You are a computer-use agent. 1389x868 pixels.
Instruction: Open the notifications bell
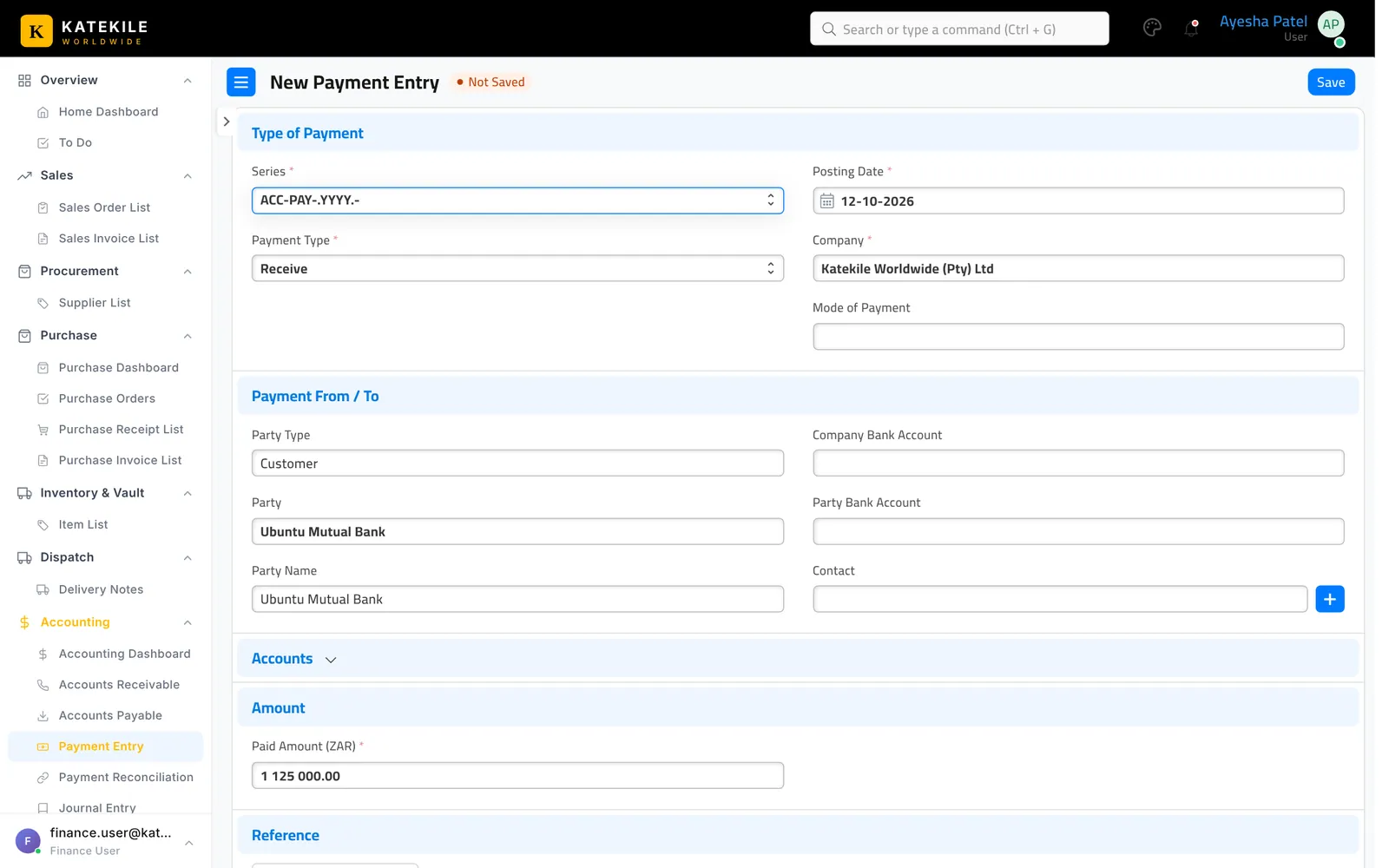tap(1191, 28)
